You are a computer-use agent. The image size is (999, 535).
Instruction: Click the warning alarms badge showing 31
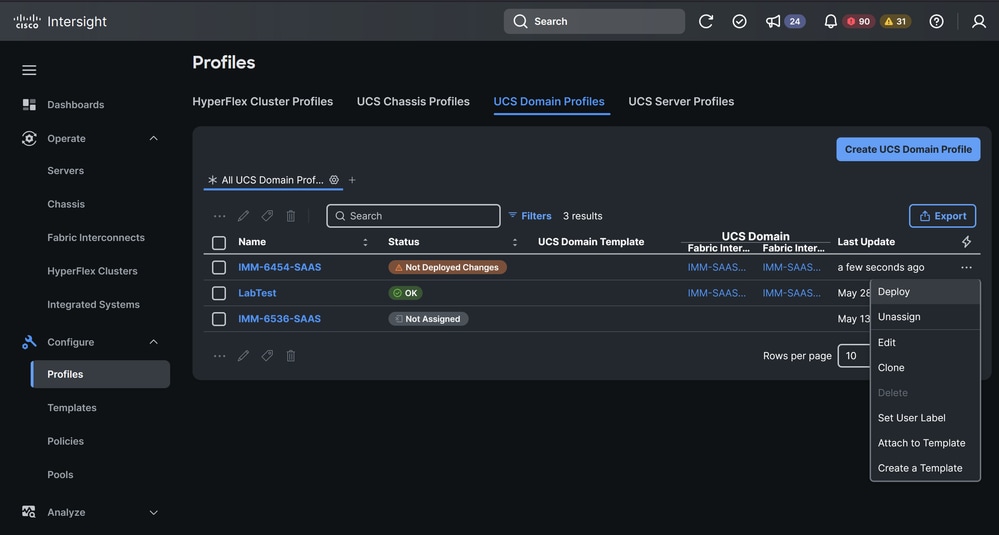[x=895, y=21]
